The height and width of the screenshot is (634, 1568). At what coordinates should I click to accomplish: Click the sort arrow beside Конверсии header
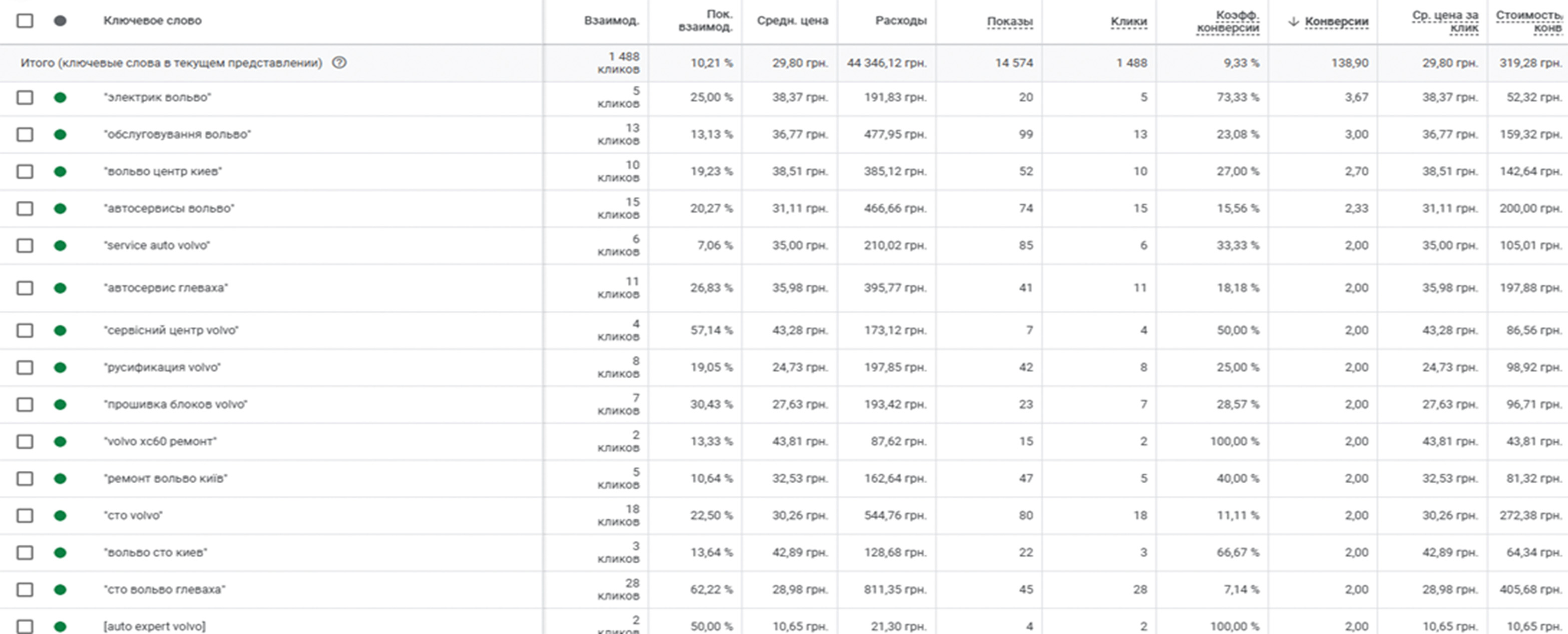click(x=1294, y=22)
